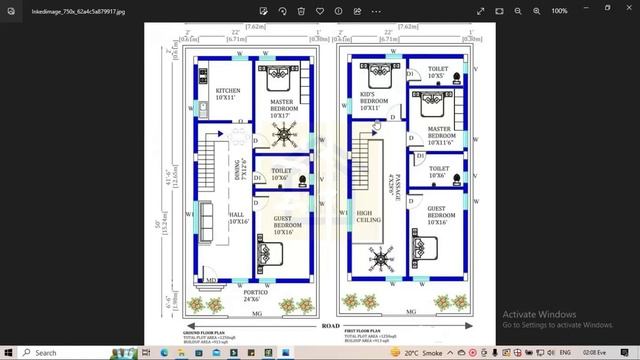640x360 pixels.
Task: Click the PORTICO 24'X6' label
Action: [256, 296]
